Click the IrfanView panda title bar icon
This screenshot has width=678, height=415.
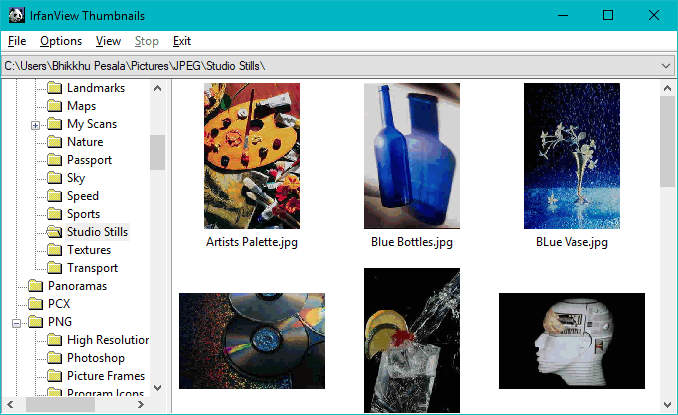click(x=16, y=16)
